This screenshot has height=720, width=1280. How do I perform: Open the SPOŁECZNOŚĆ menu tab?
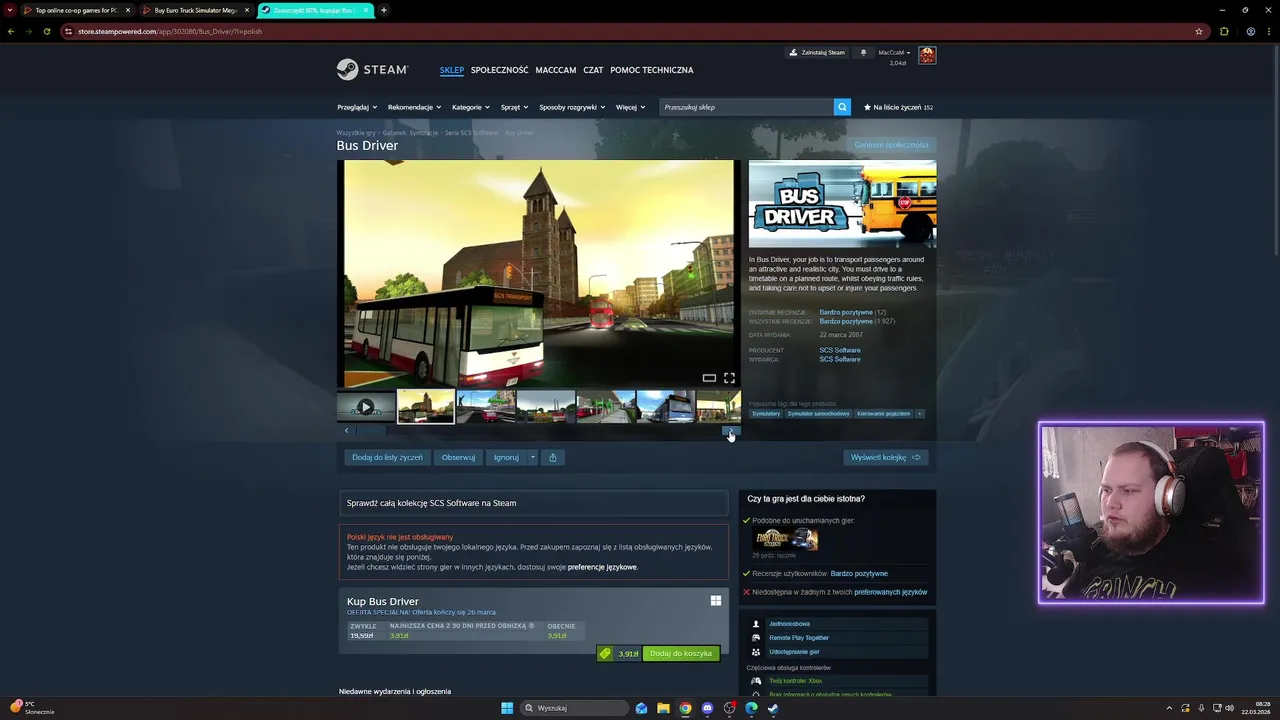pyautogui.click(x=499, y=70)
